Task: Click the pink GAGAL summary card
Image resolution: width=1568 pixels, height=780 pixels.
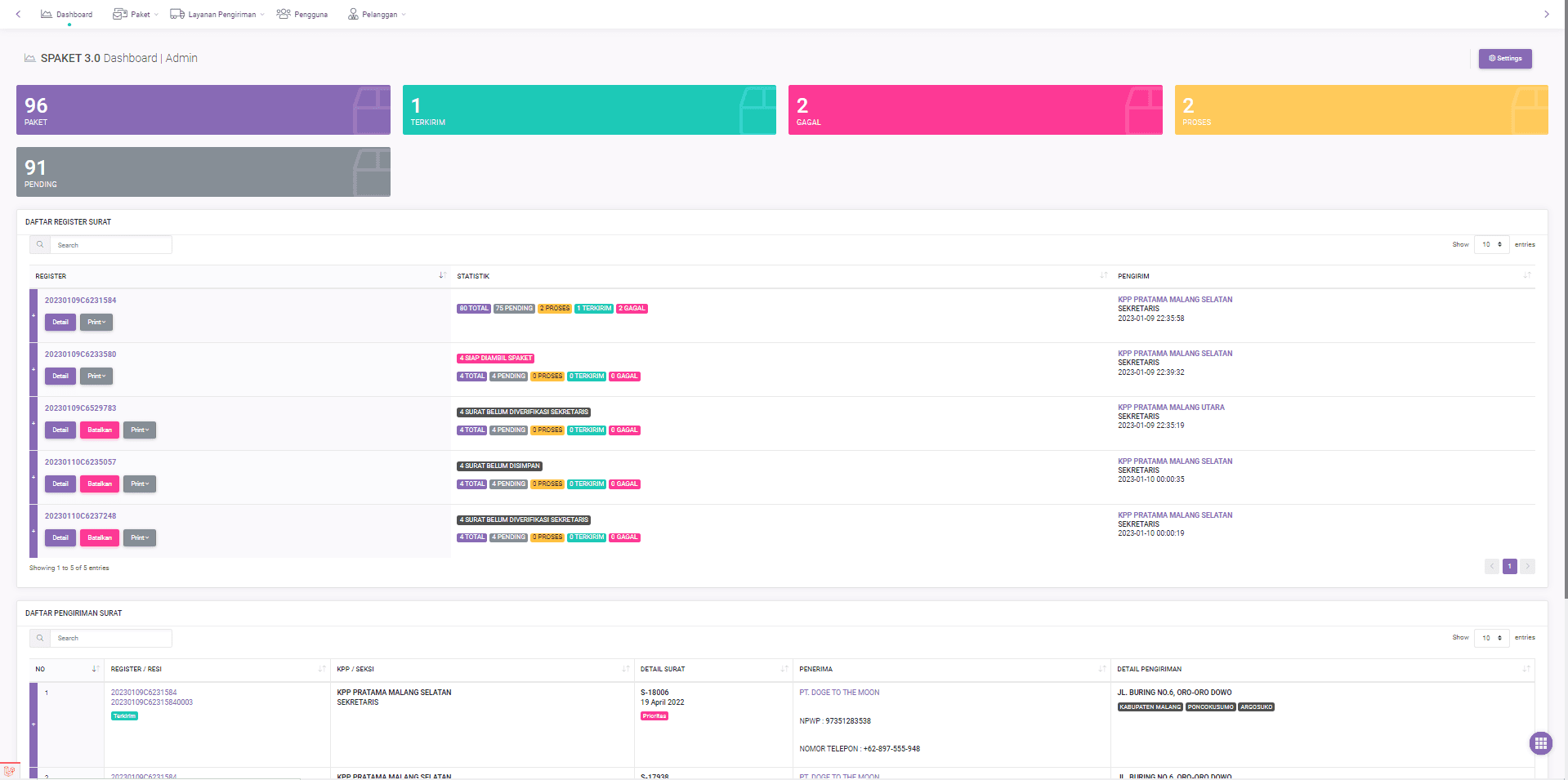Action: (x=975, y=110)
